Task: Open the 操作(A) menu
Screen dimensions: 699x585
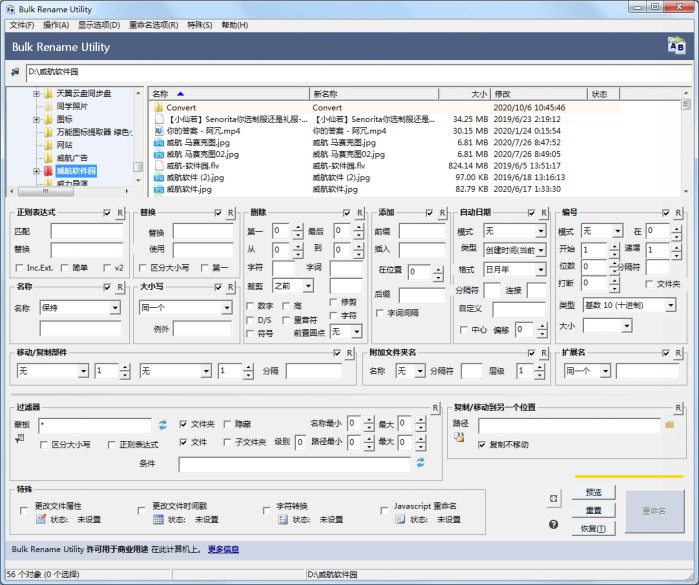Action: pyautogui.click(x=56, y=25)
